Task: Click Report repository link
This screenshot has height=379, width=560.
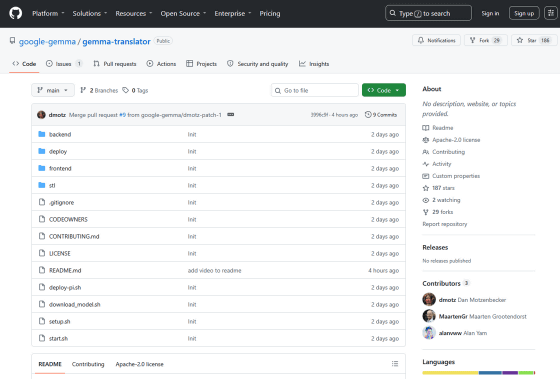Action: click(445, 224)
